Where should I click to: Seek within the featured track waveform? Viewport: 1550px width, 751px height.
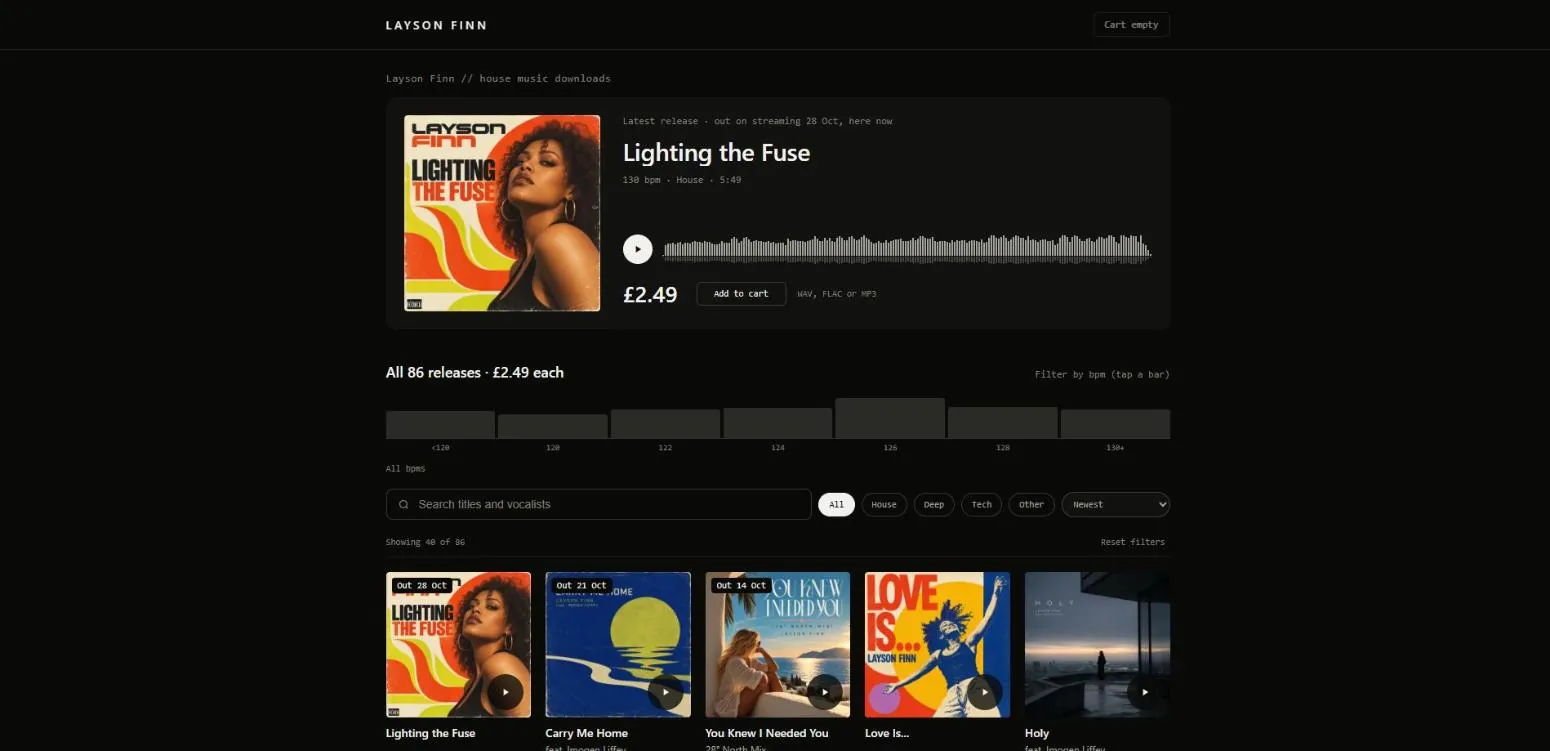tap(907, 249)
